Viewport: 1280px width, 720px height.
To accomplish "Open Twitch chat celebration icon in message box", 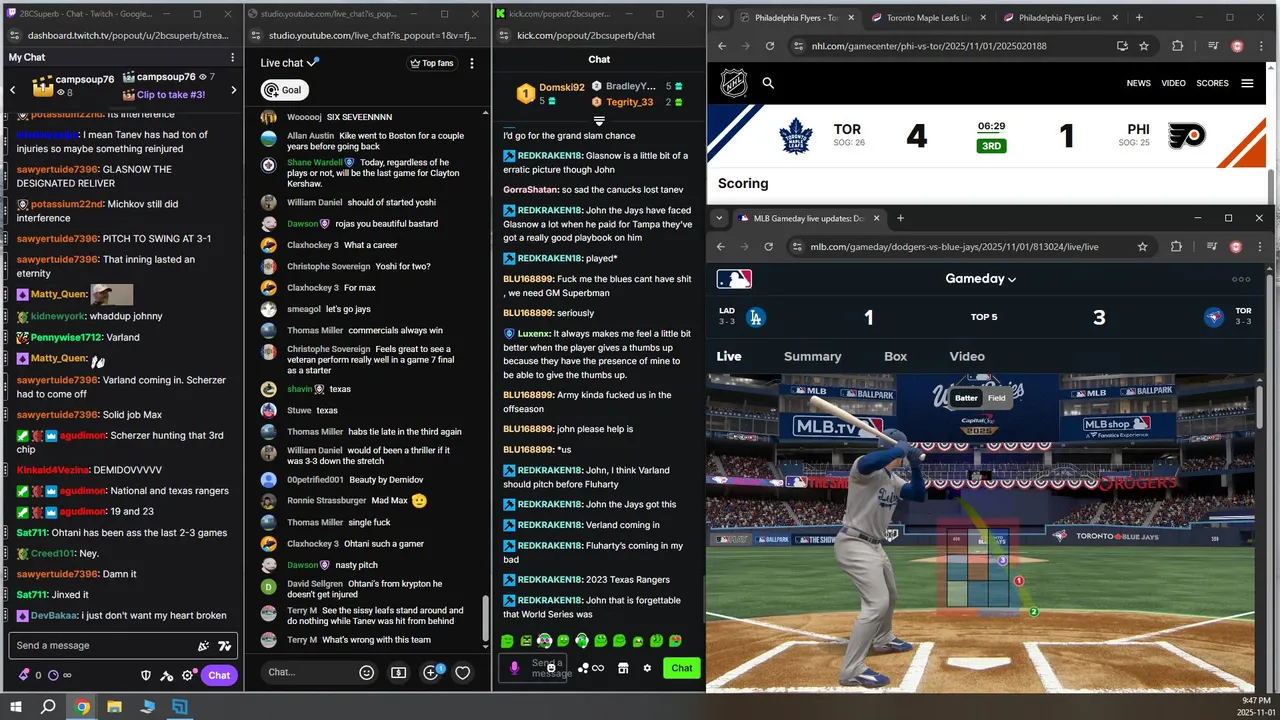I will coord(204,646).
